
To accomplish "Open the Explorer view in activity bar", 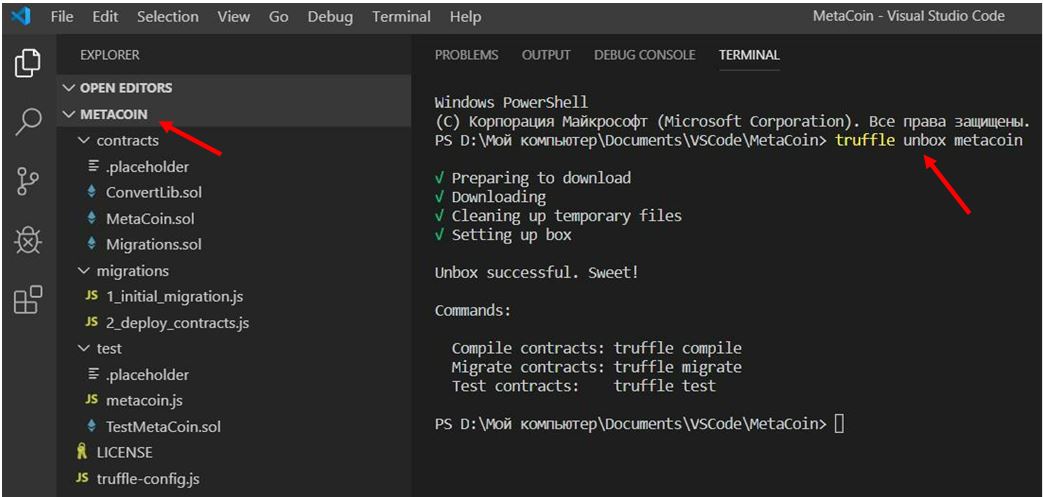I will (x=27, y=62).
